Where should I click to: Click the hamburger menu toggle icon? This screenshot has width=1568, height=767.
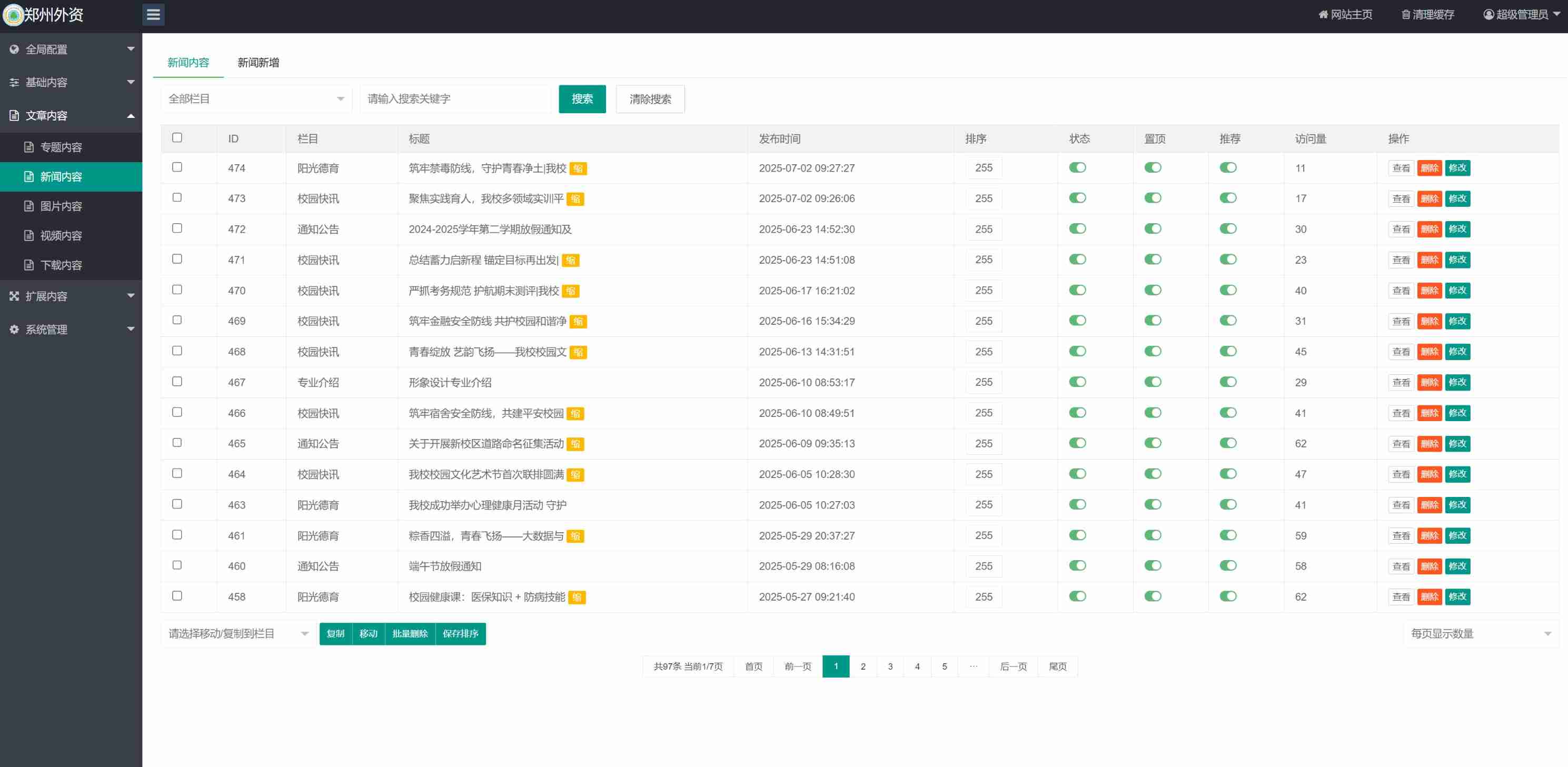pyautogui.click(x=153, y=15)
